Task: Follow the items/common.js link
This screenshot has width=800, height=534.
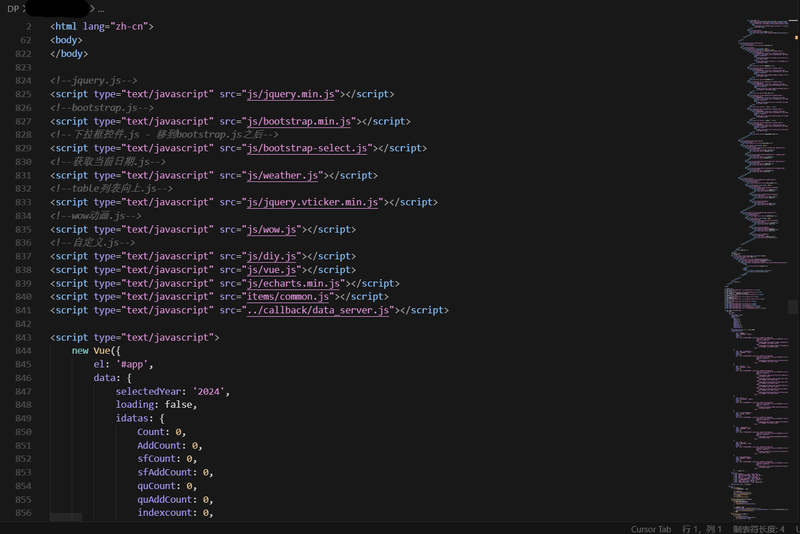Action: (x=291, y=296)
